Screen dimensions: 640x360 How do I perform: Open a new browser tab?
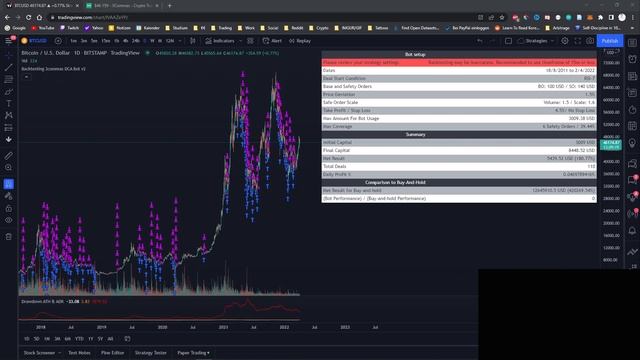pos(169,6)
